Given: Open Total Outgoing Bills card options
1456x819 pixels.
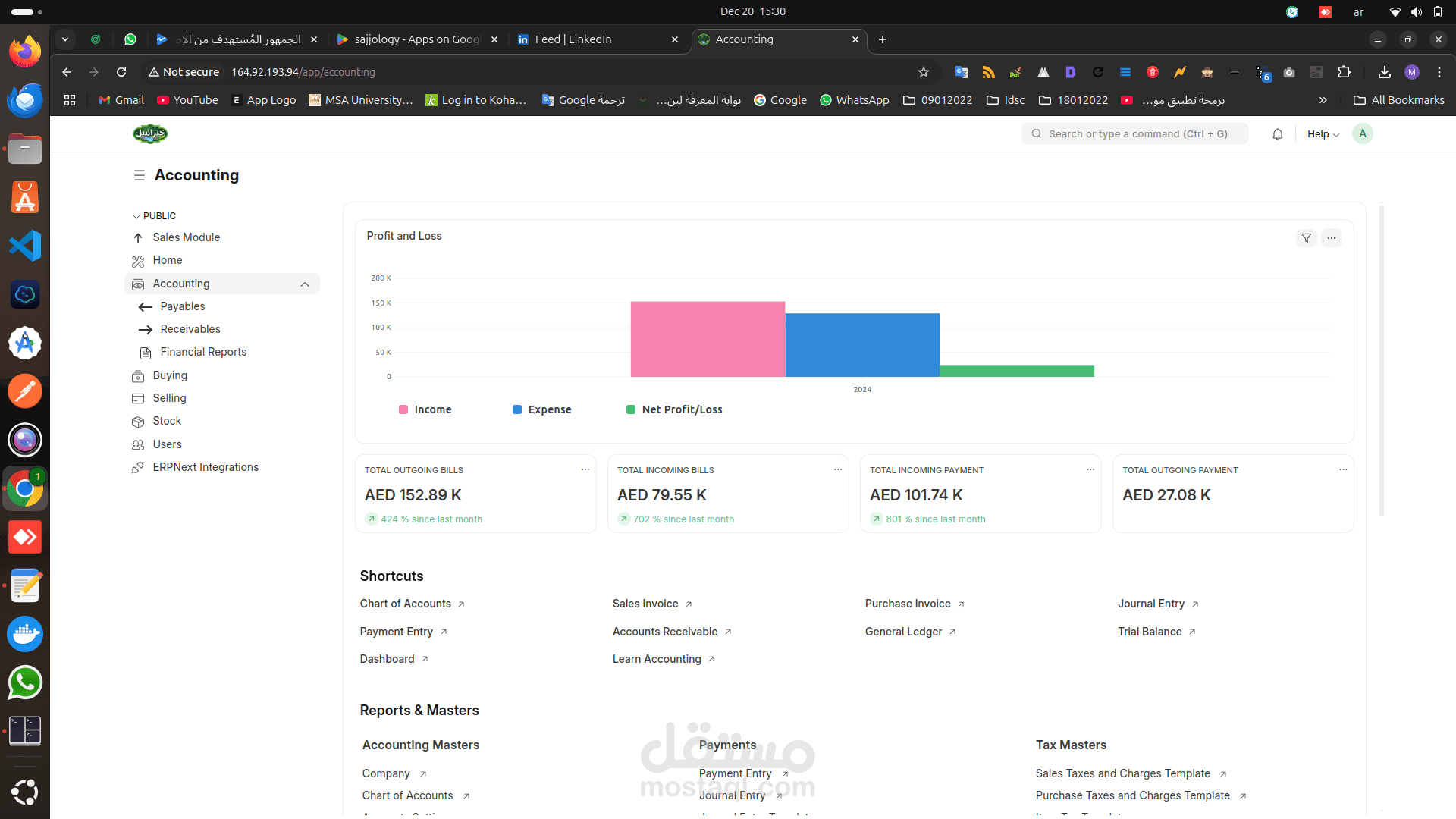Looking at the screenshot, I should 585,469.
